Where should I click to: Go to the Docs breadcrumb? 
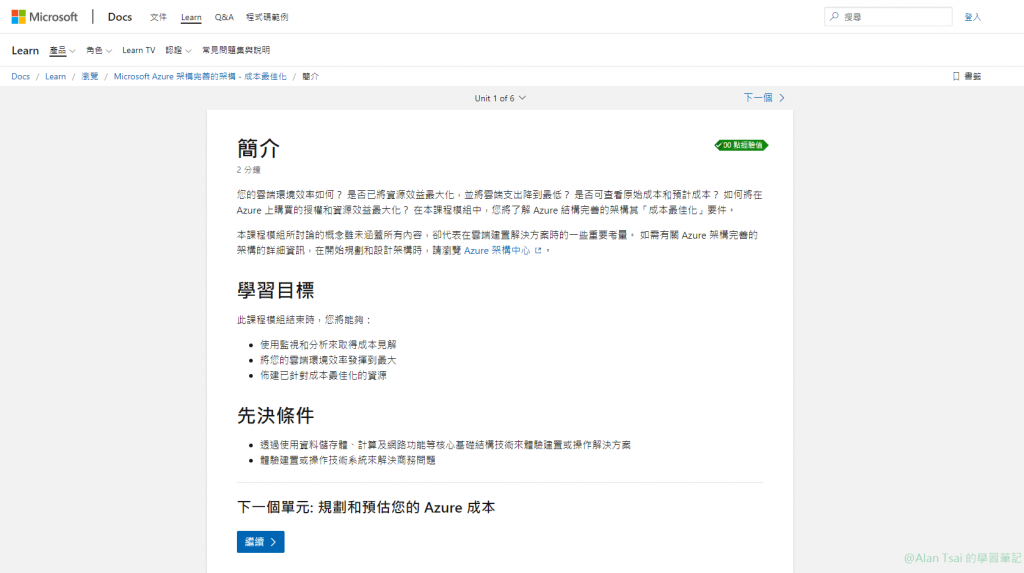20,76
